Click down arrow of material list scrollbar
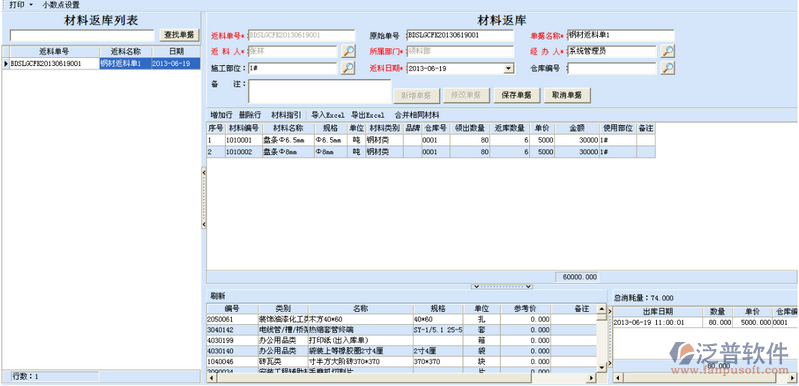 click(x=602, y=367)
